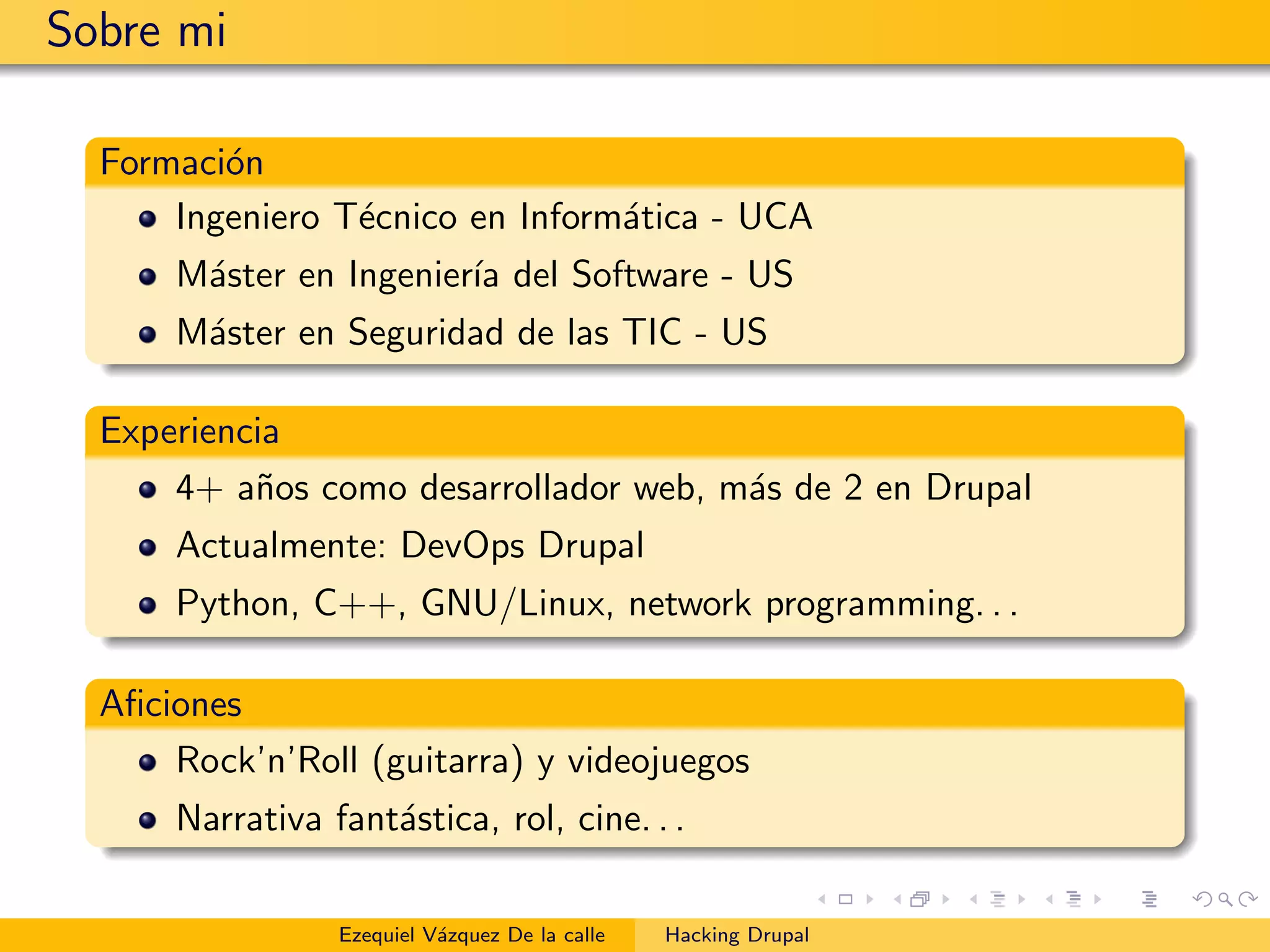
Task: Click the back undo-arrow navigation icon
Action: (1202, 899)
